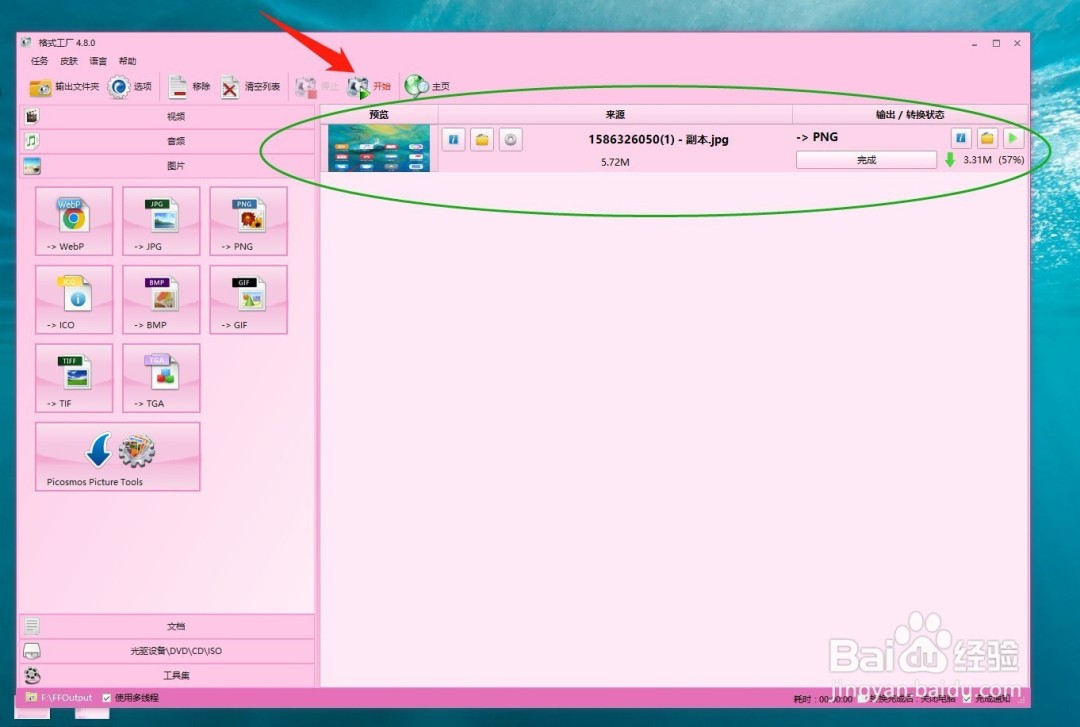The image size is (1080, 727).
Task: Click 移除 to remove the task
Action: 189,87
